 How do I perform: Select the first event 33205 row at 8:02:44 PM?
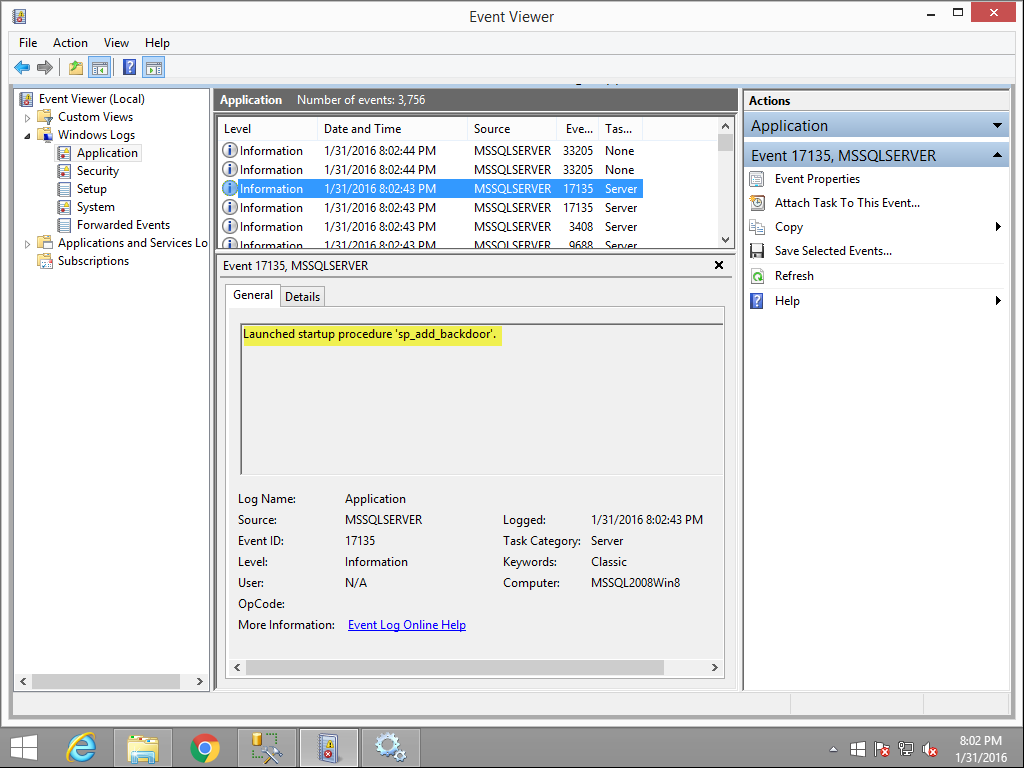(431, 151)
